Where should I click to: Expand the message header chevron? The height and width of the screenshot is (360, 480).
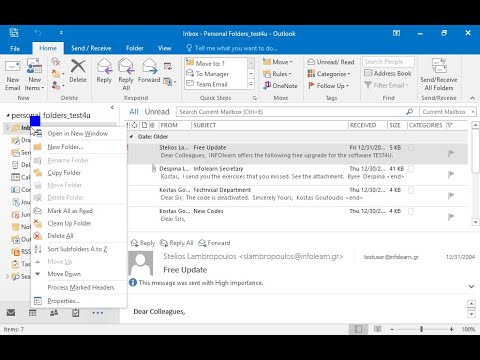[471, 286]
